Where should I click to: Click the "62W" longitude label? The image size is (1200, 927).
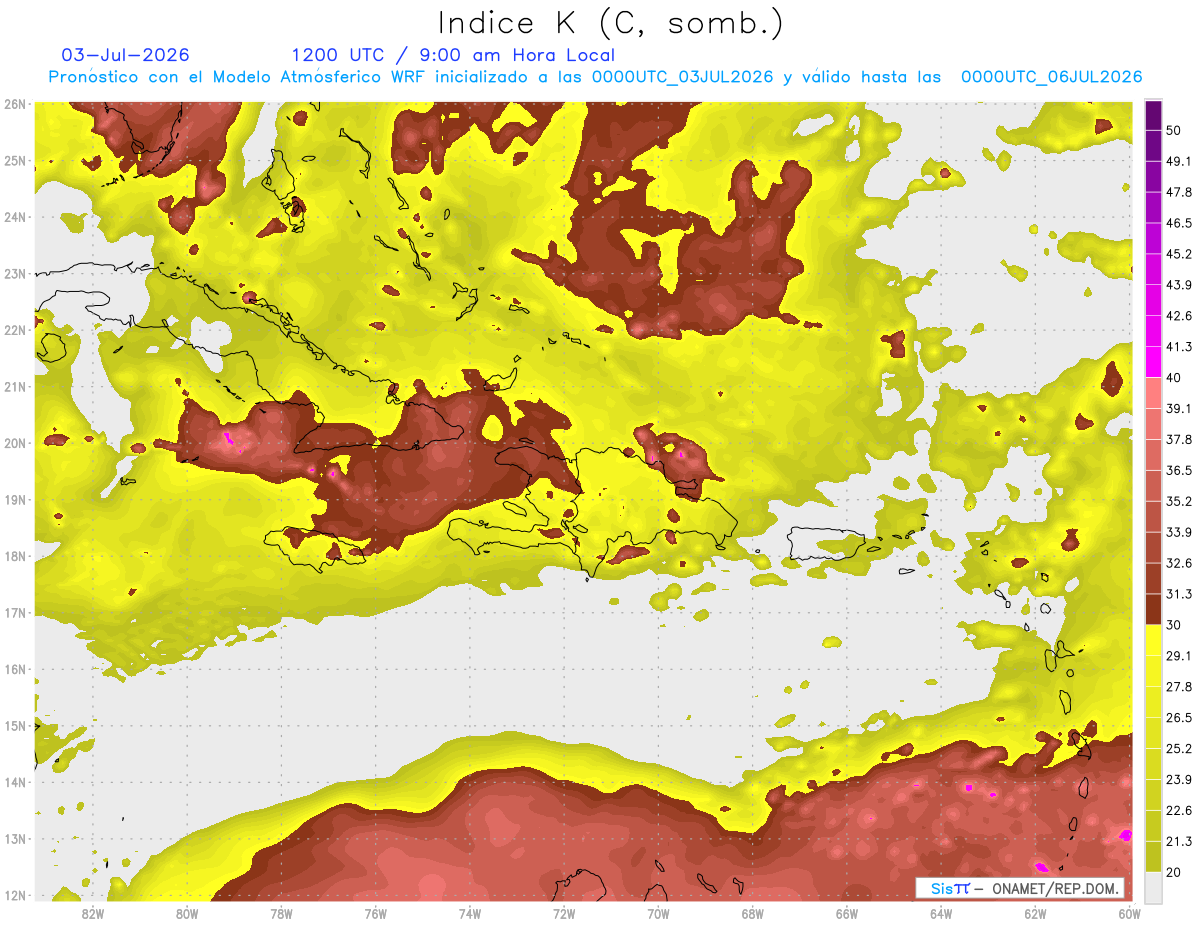click(x=1036, y=913)
